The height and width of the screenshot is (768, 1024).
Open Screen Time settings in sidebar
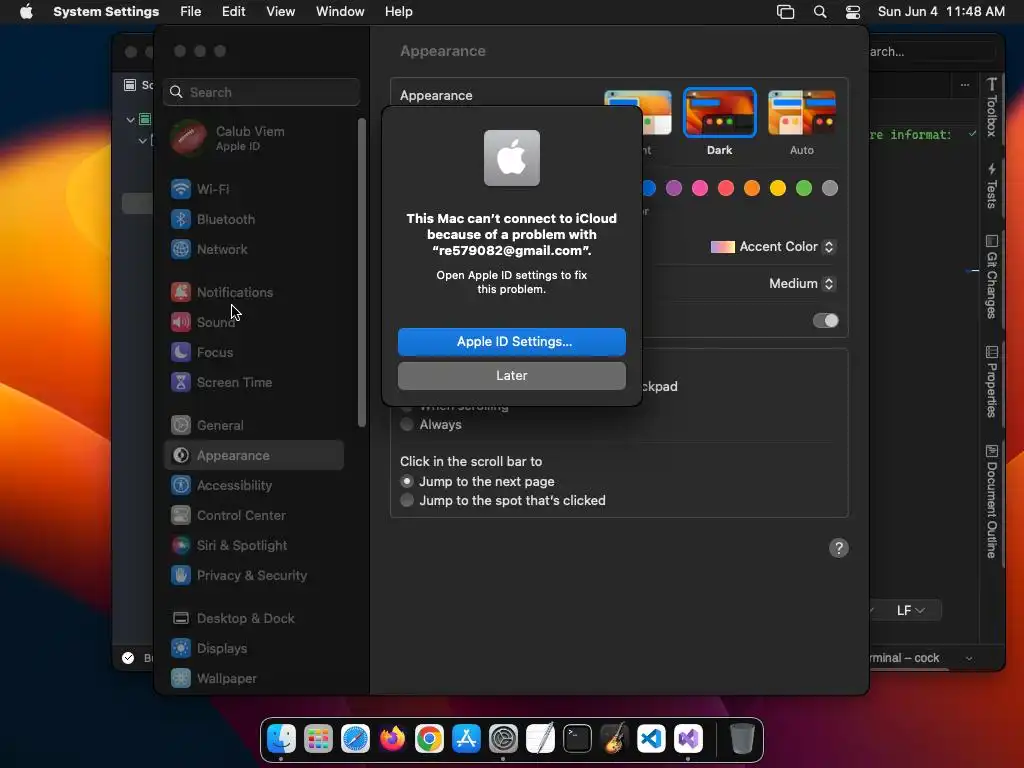(x=253, y=383)
